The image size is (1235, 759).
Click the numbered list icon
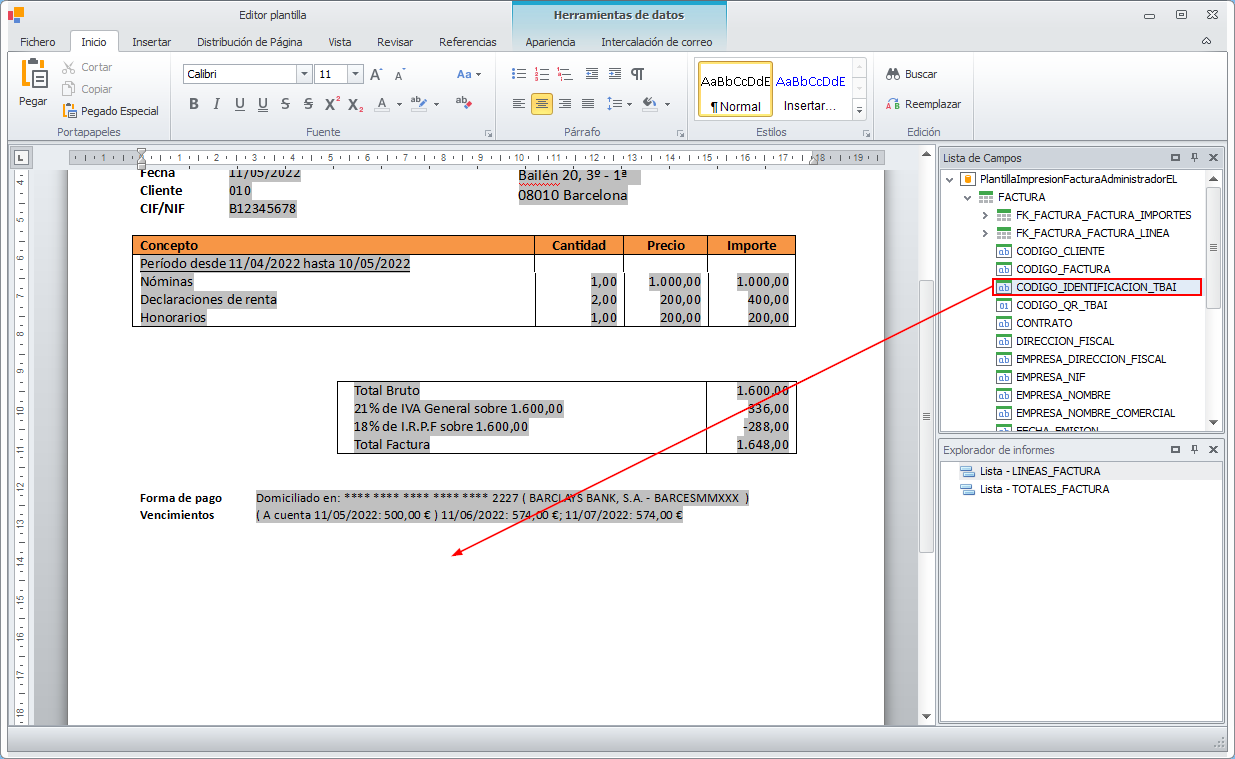tap(541, 74)
